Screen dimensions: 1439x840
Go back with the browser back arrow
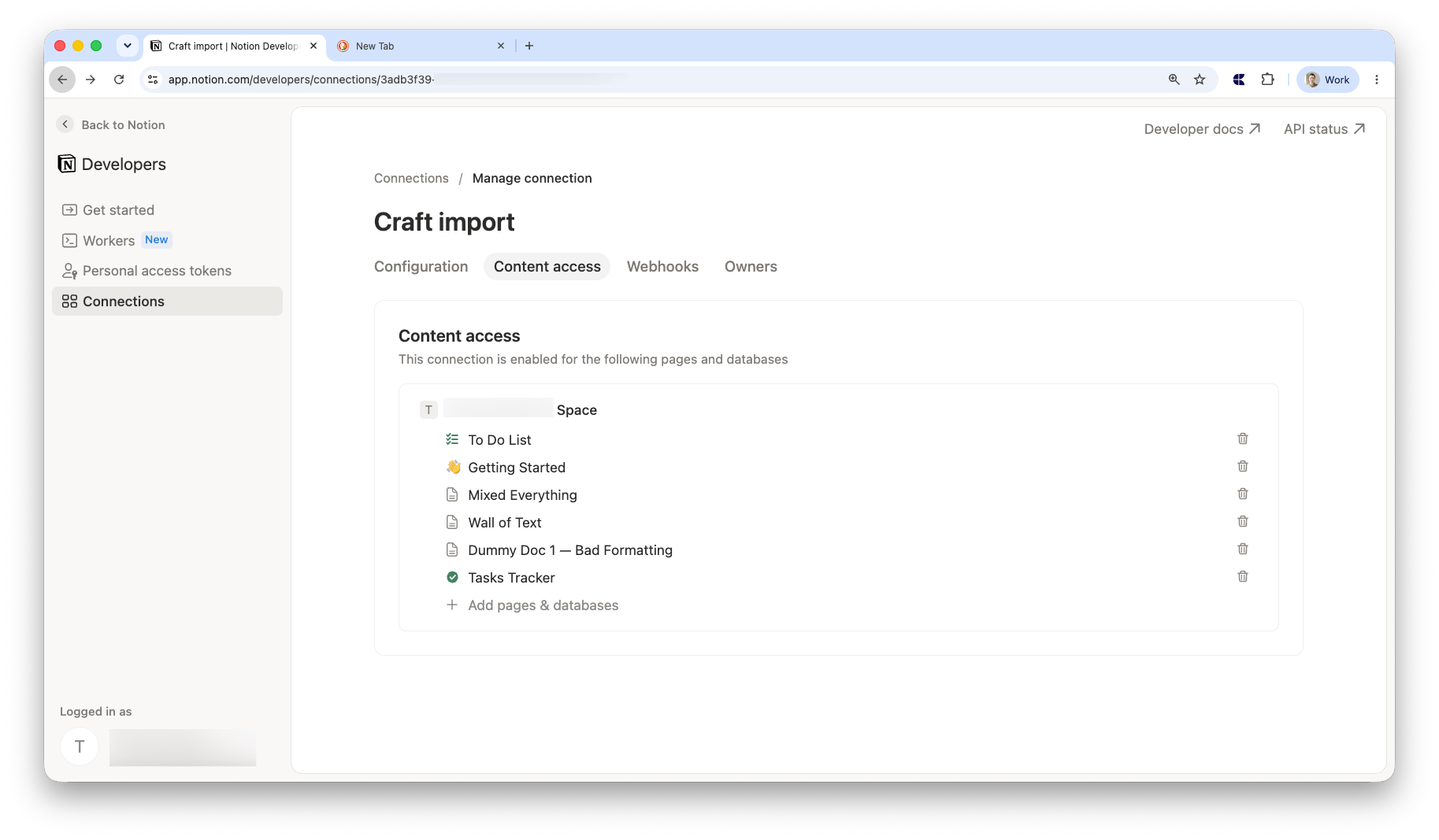tap(62, 80)
